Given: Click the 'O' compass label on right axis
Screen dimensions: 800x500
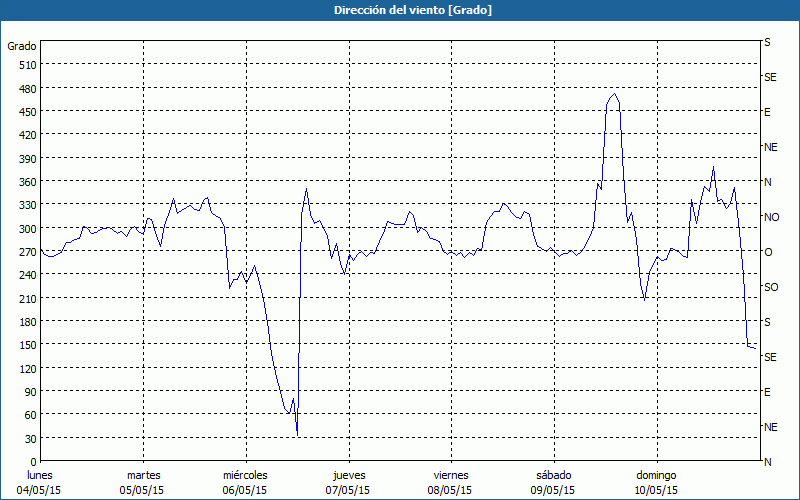Looking at the screenshot, I should 768,252.
